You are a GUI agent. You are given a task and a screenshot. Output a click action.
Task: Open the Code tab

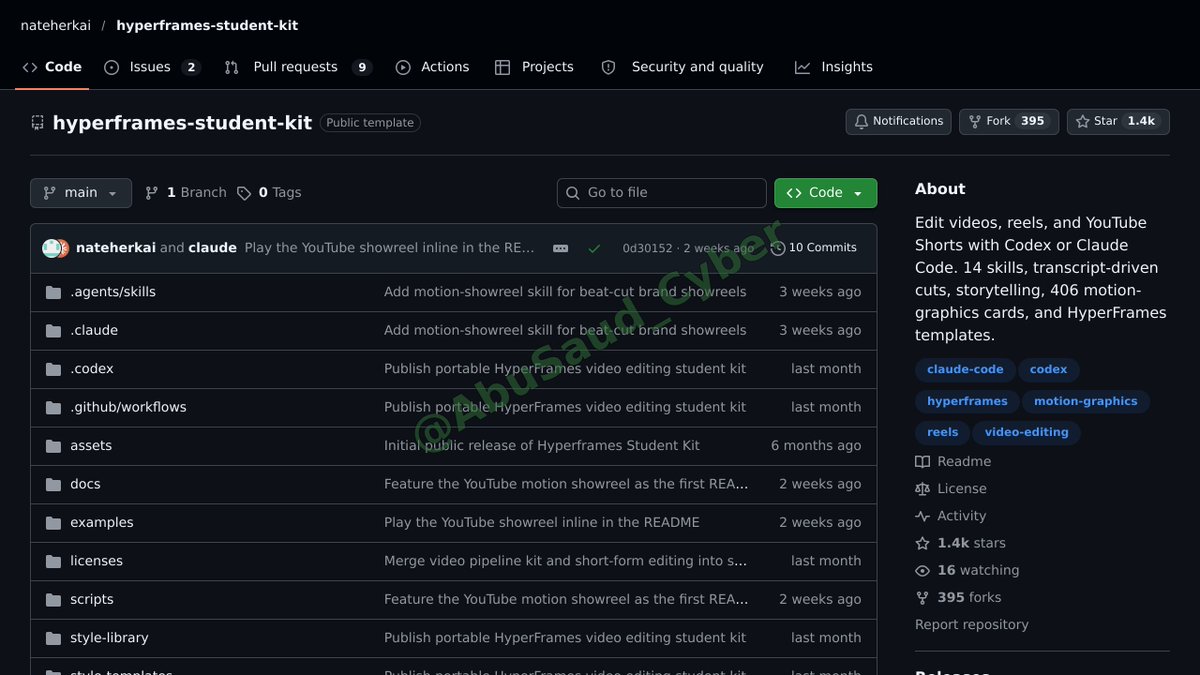pos(52,67)
